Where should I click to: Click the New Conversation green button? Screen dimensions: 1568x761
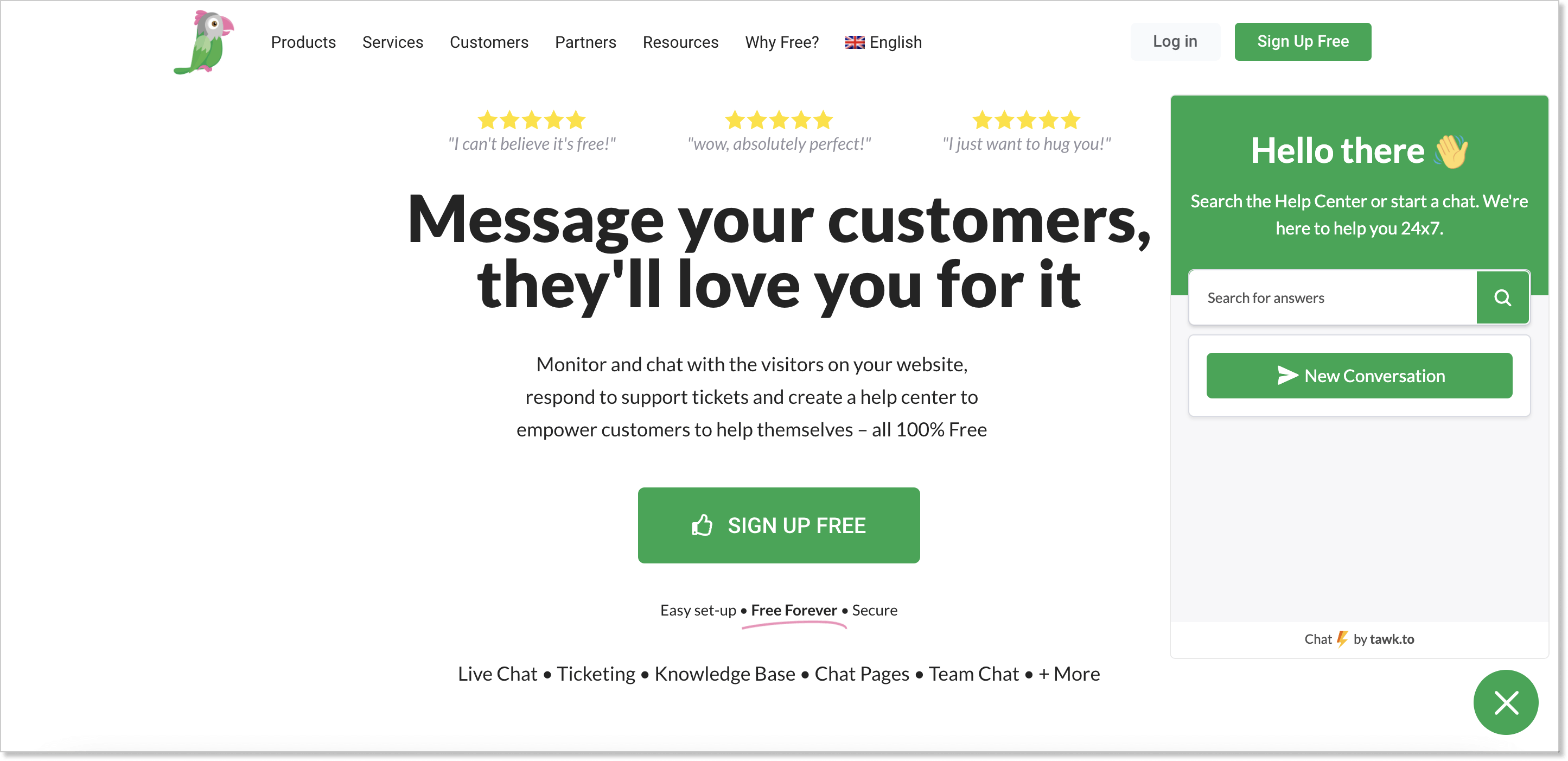pos(1360,375)
